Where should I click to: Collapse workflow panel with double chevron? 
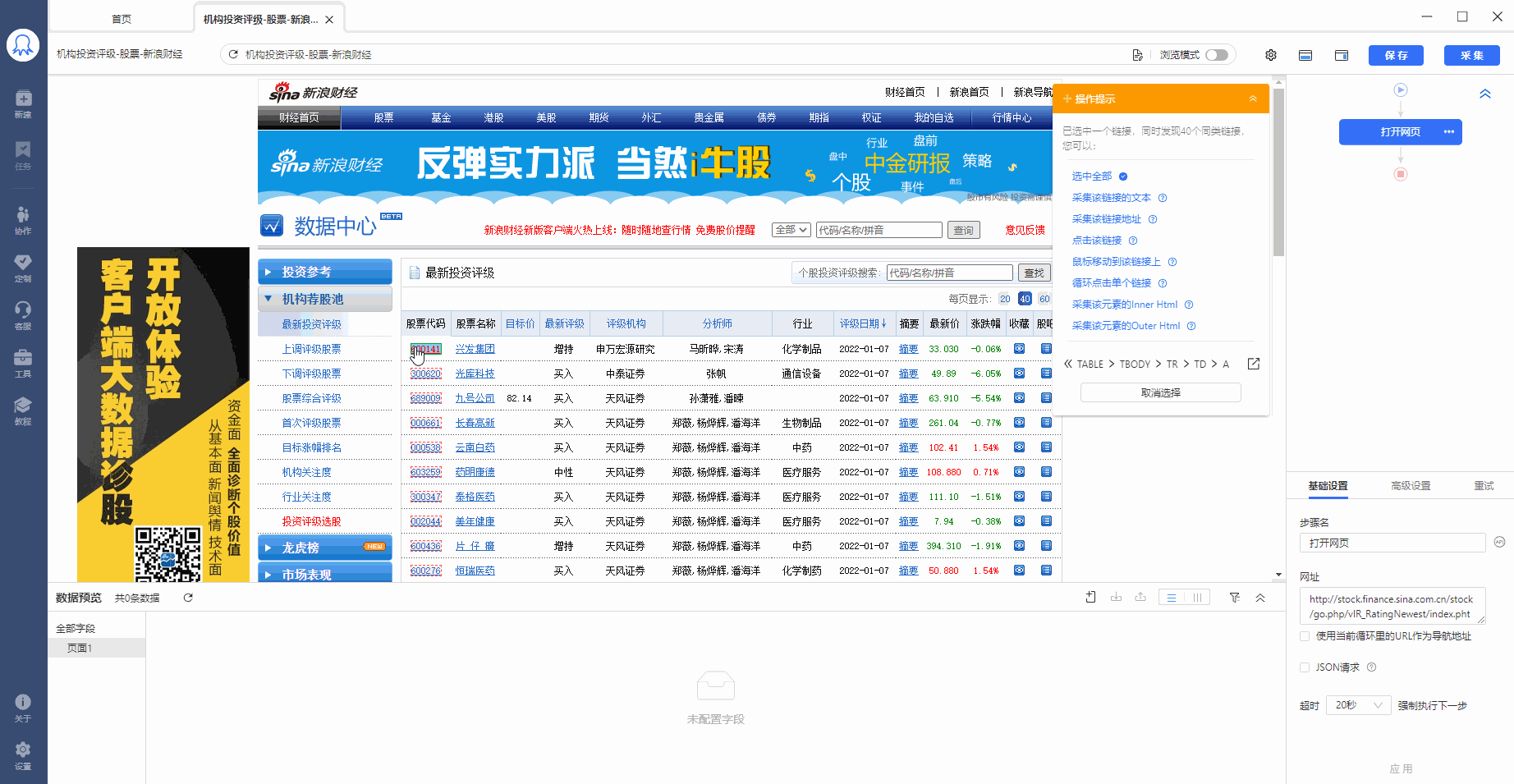(x=1485, y=94)
